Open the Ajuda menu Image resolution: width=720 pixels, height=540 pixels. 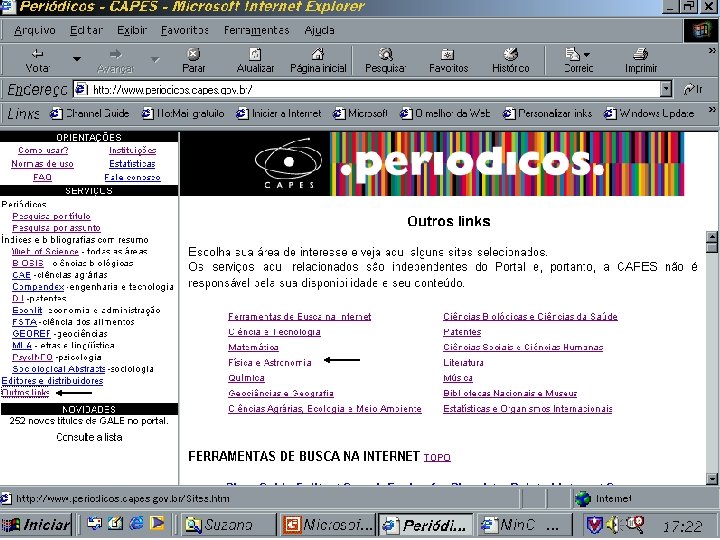(319, 30)
